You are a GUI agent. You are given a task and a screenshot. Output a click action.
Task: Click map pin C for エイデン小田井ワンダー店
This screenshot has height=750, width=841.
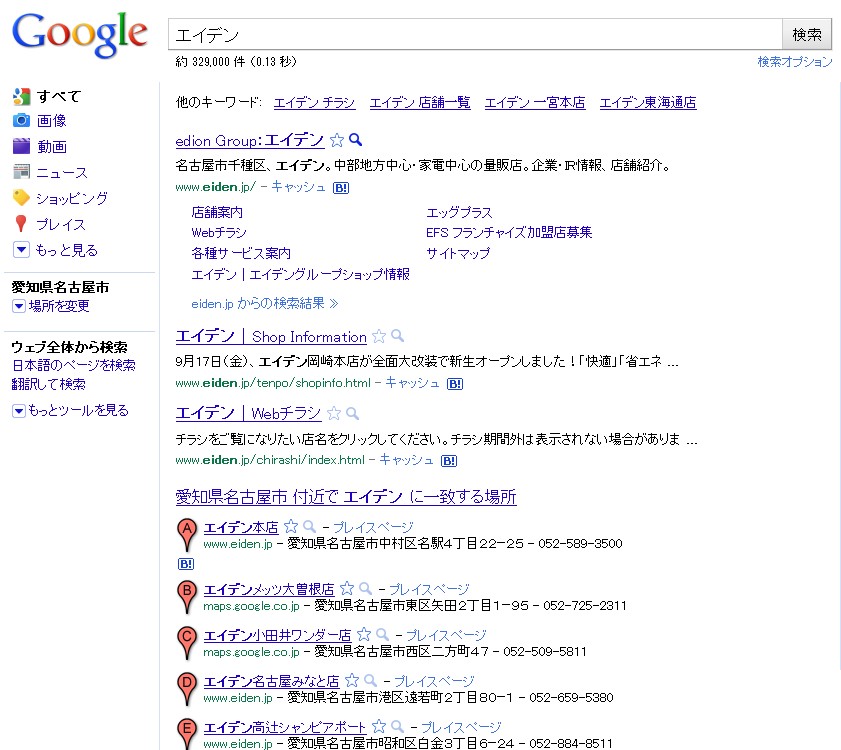pyautogui.click(x=185, y=642)
